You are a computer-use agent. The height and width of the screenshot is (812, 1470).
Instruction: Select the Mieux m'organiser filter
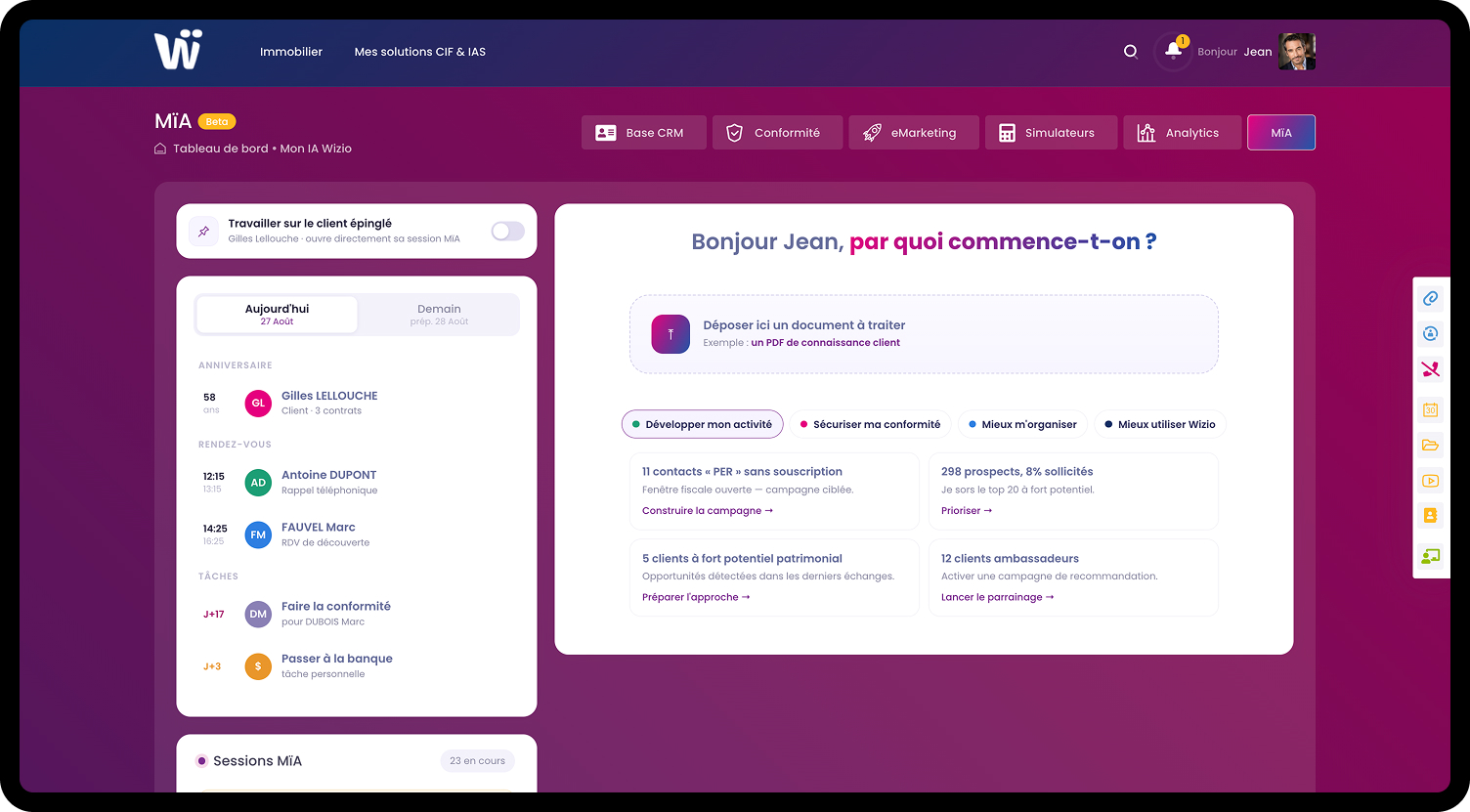pyautogui.click(x=1022, y=424)
